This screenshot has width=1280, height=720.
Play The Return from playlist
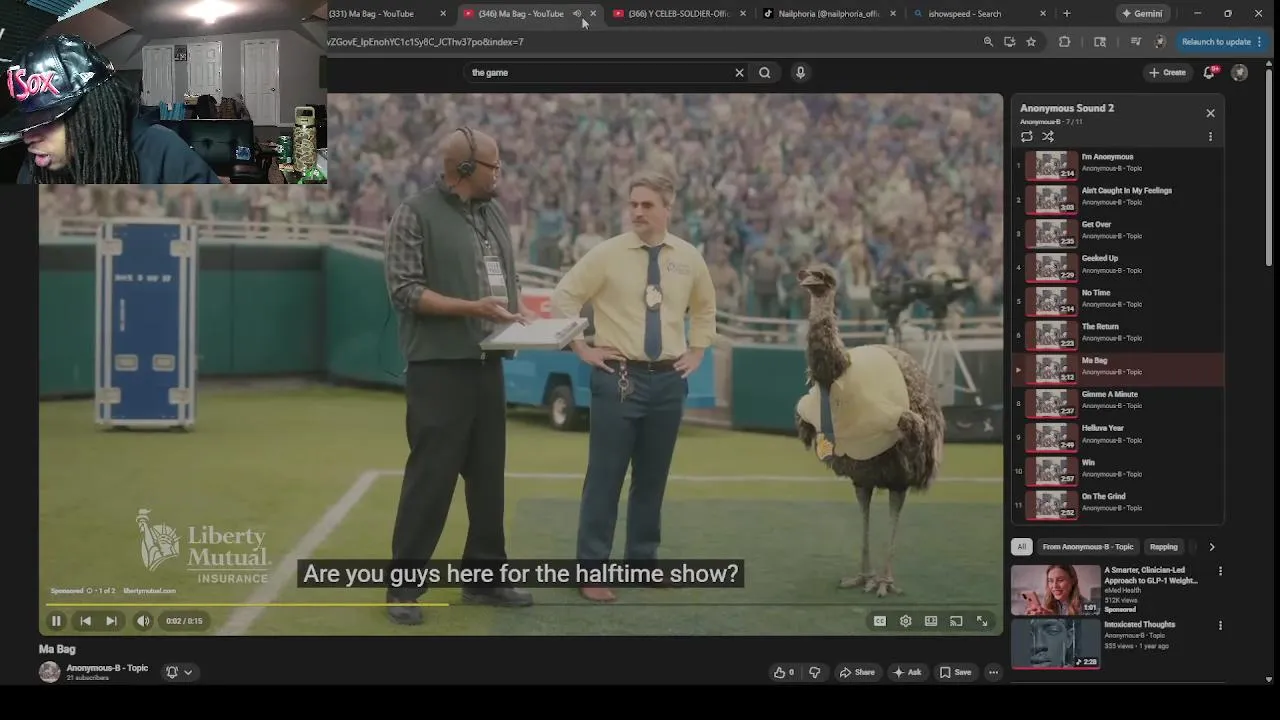tap(1118, 335)
